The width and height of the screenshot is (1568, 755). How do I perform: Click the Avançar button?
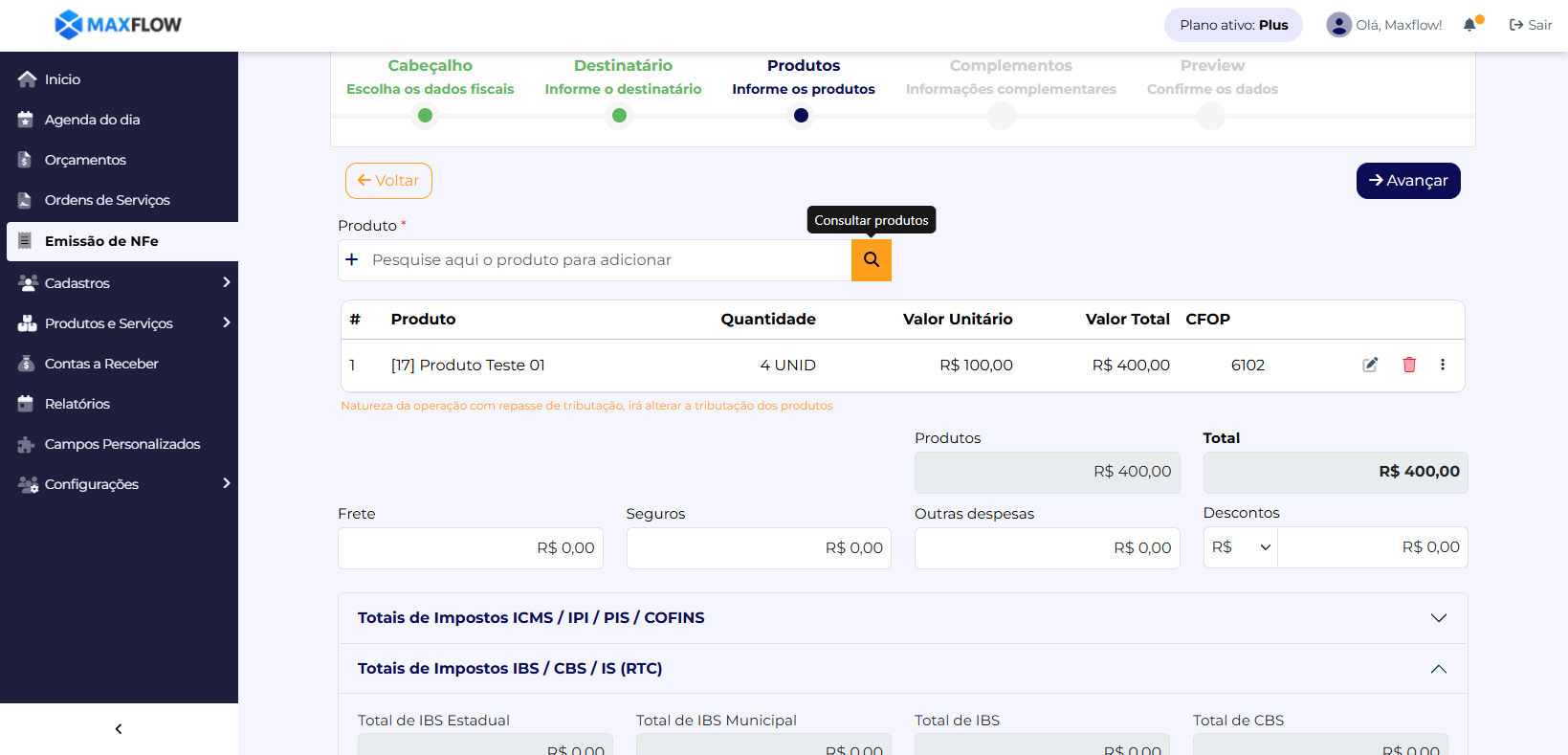point(1408,181)
